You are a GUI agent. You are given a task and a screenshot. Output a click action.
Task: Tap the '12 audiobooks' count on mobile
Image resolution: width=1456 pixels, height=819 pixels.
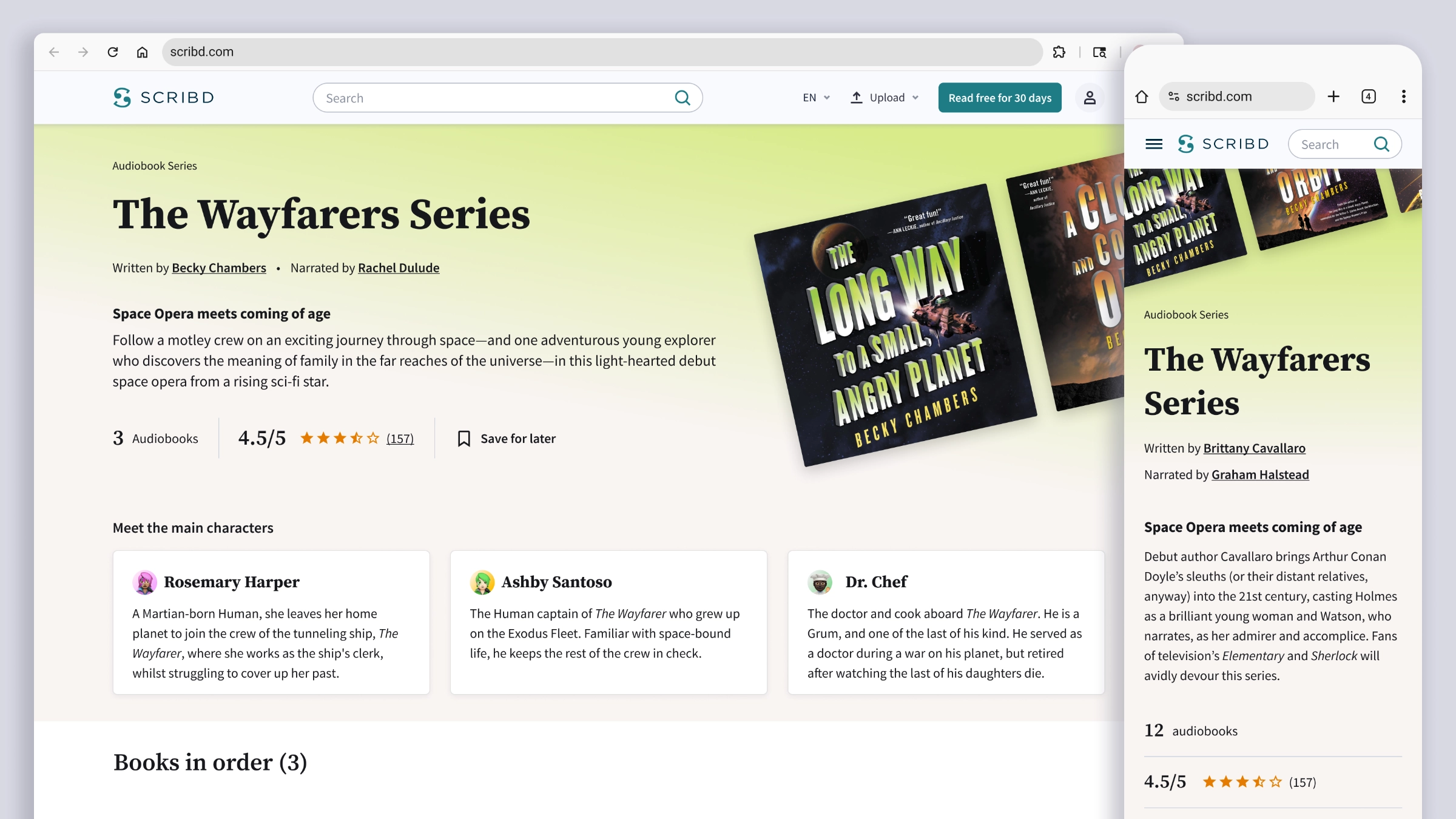1191,731
